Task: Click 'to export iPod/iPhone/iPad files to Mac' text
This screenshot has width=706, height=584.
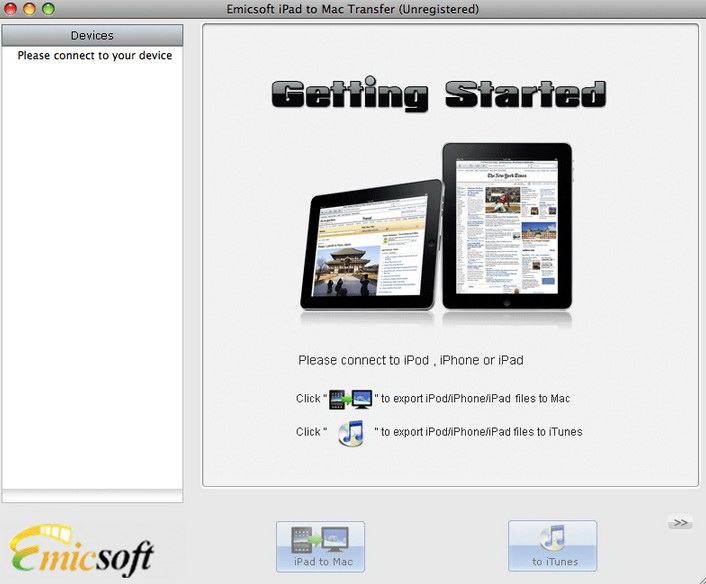Action: 475,398
